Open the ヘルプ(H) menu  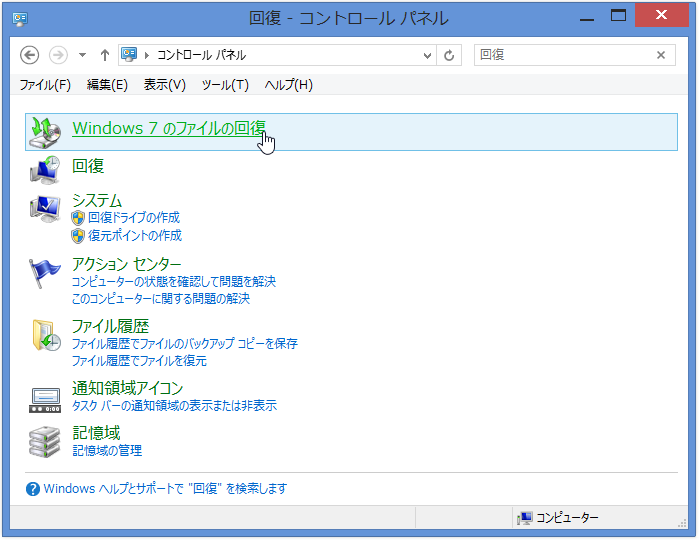(x=288, y=85)
